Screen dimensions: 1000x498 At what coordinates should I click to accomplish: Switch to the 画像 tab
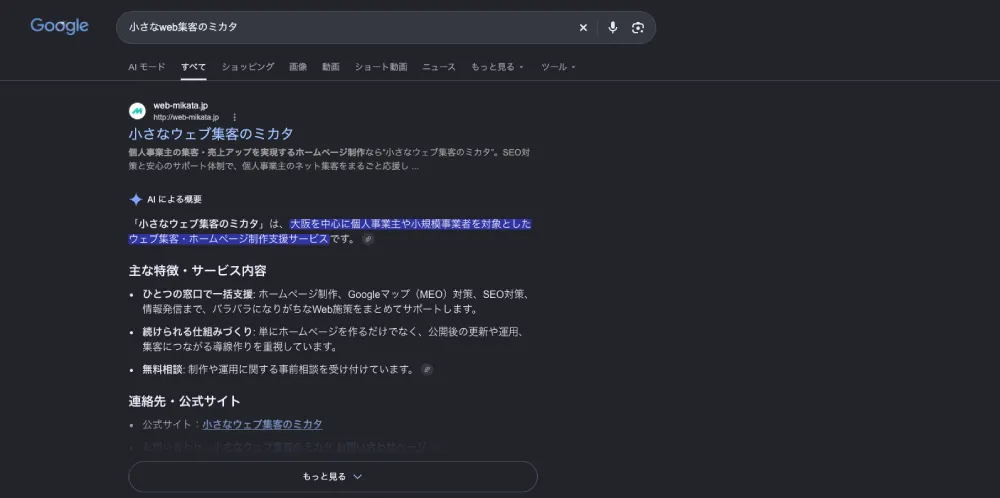(298, 67)
